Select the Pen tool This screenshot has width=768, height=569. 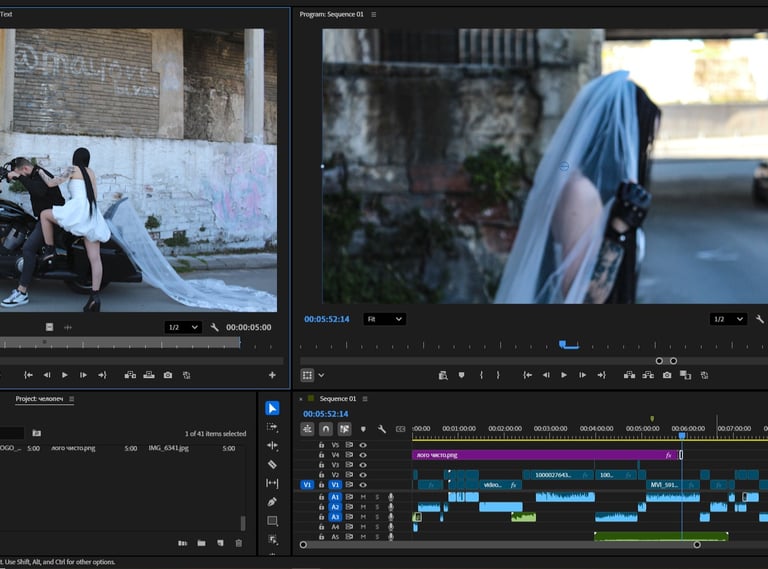[272, 502]
